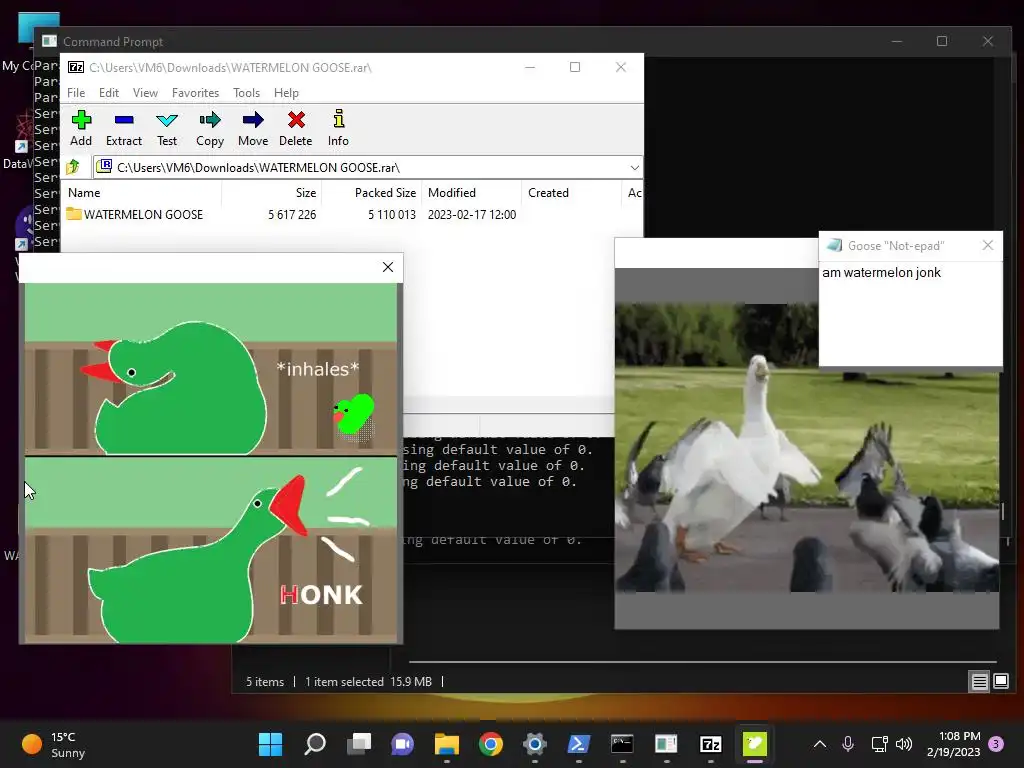1024x768 pixels.
Task: Open the Tools menu in 7-Zip
Action: click(246, 93)
